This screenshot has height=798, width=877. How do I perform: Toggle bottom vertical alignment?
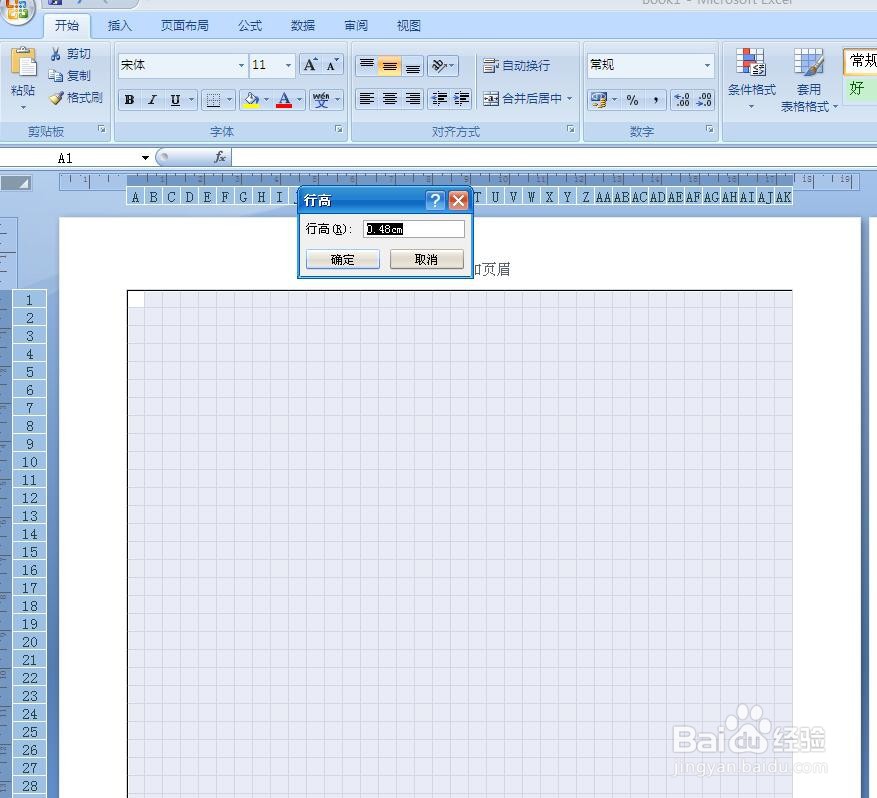413,65
